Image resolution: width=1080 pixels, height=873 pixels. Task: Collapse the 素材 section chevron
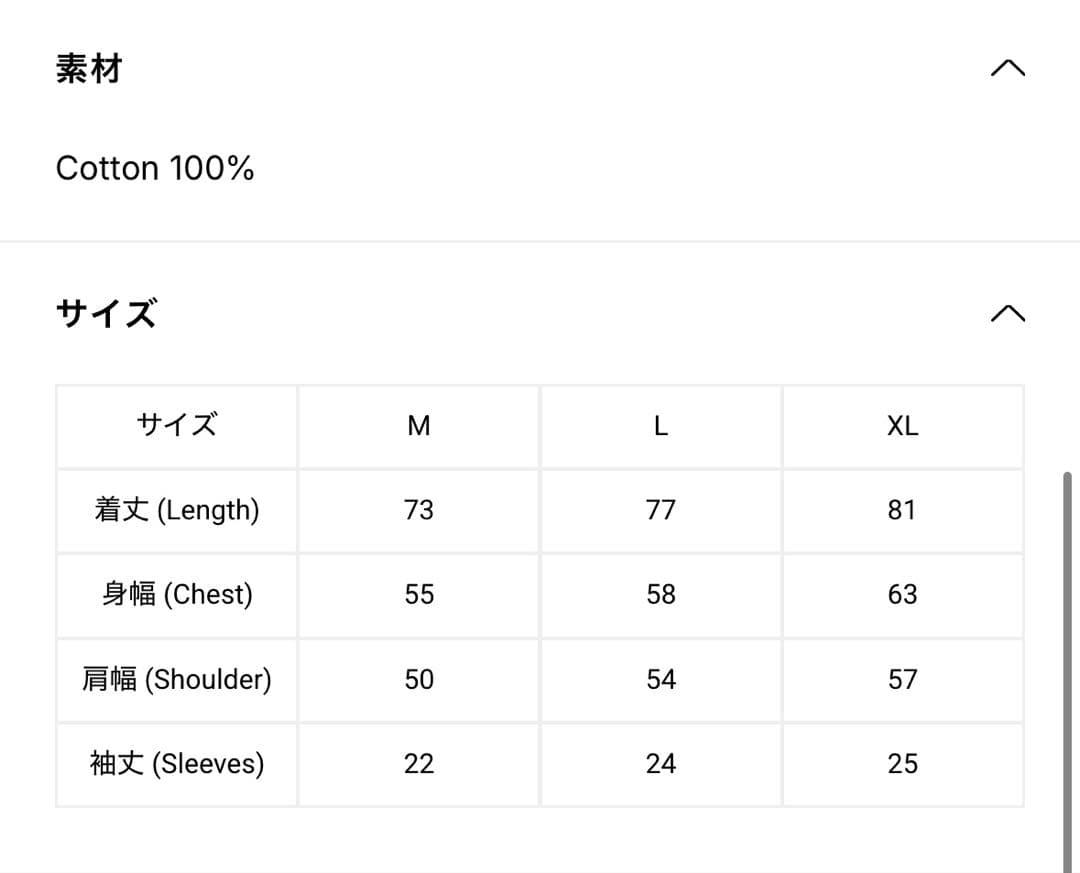point(1007,69)
